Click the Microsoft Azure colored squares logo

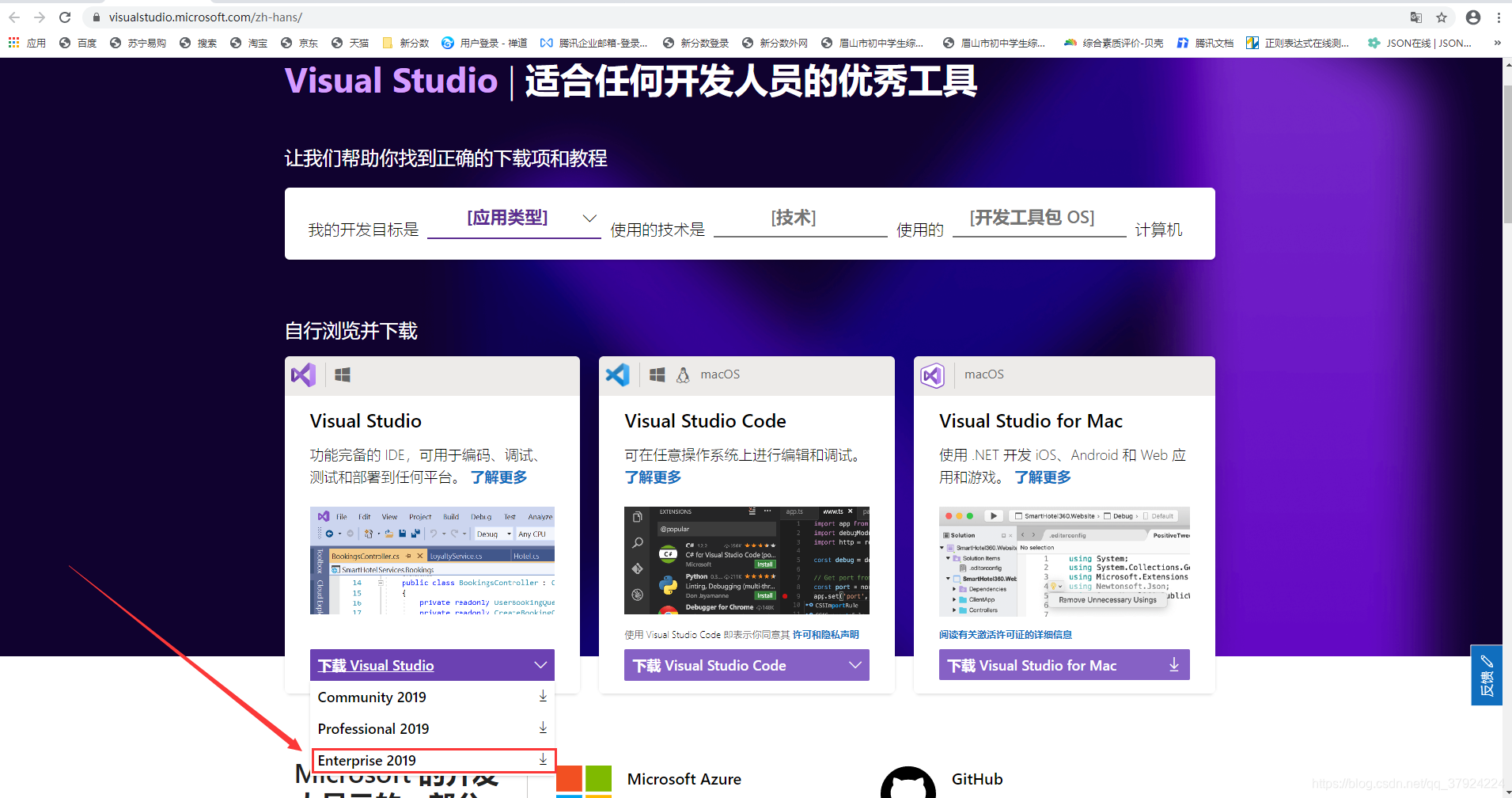point(584,781)
